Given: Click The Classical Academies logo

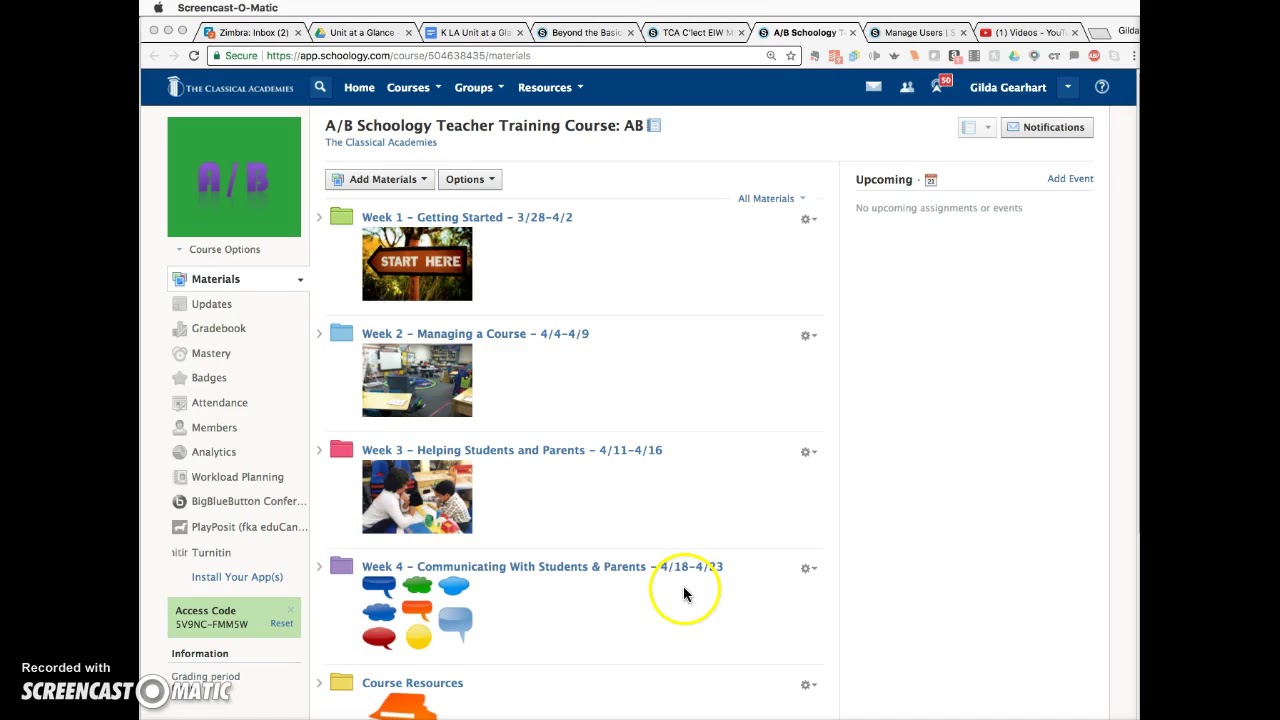Looking at the screenshot, I should click(231, 87).
